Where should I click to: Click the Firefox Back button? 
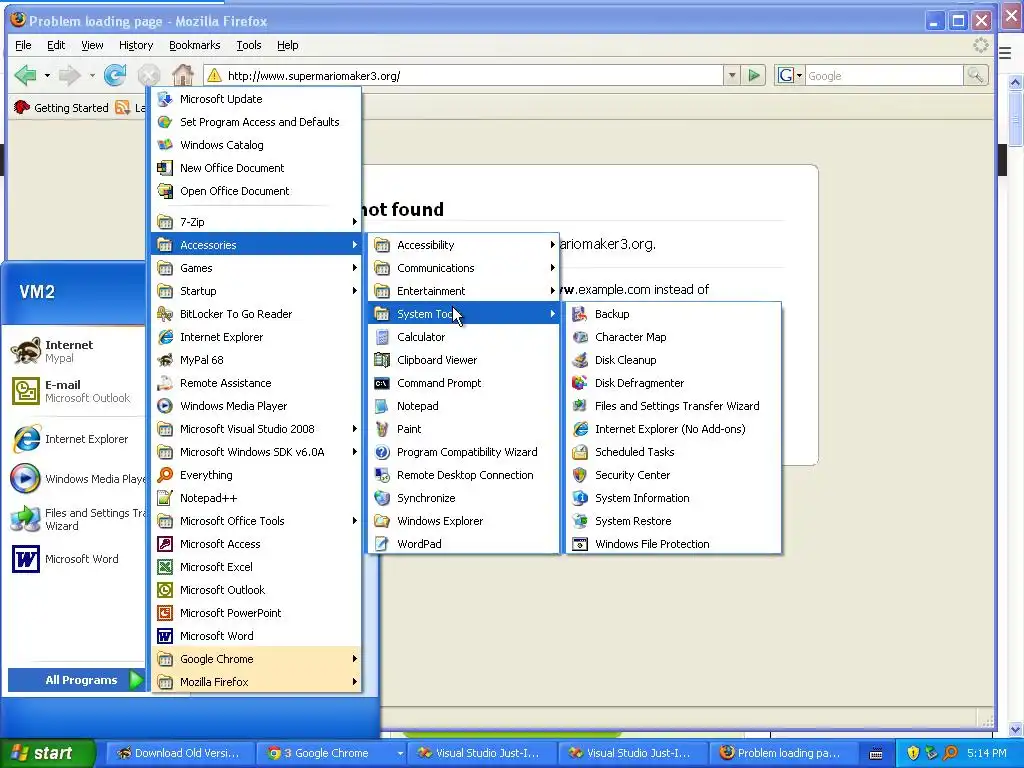pos(25,76)
